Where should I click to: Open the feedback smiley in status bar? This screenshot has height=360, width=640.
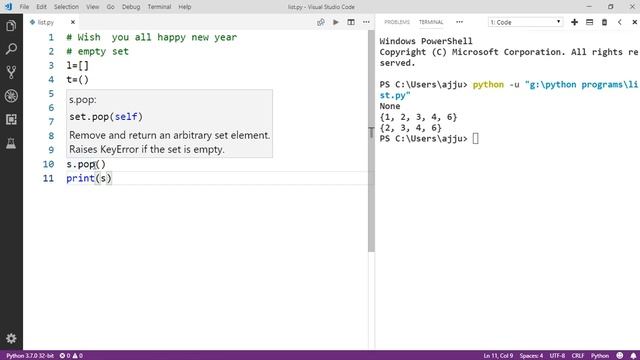pyautogui.click(x=620, y=356)
